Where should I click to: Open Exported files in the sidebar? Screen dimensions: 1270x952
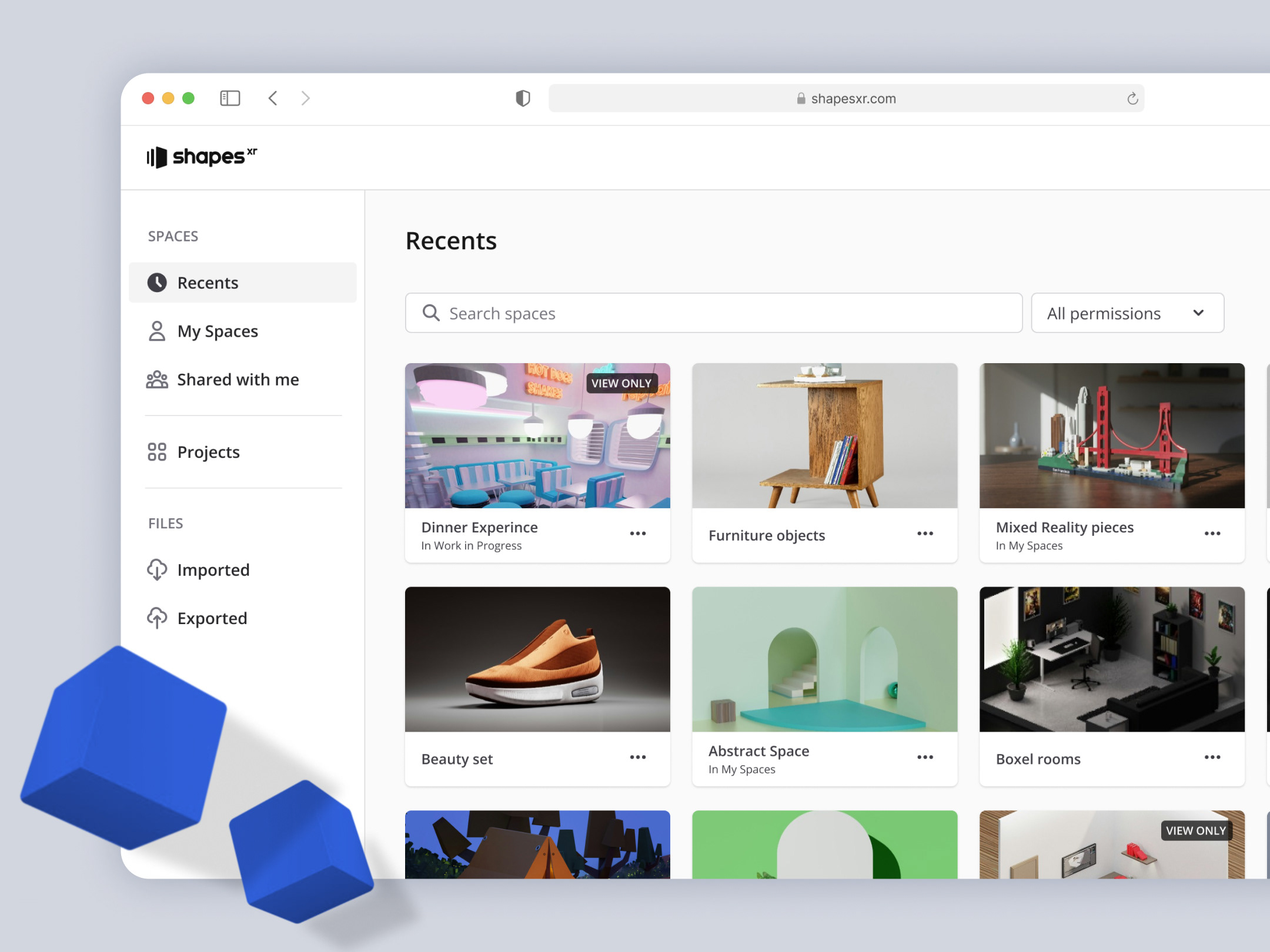pyautogui.click(x=243, y=618)
